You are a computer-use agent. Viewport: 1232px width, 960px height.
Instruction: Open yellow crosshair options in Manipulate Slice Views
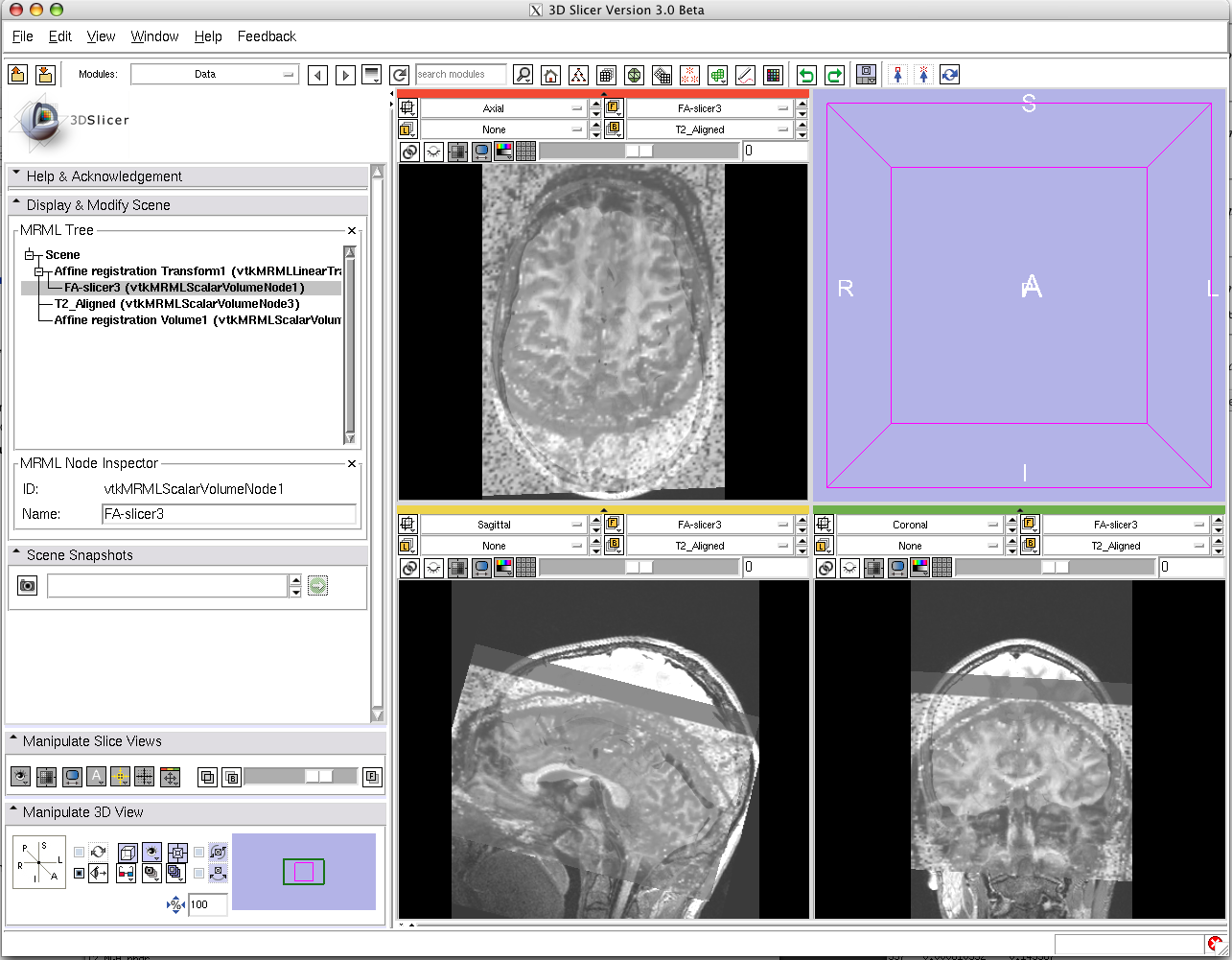tap(121, 777)
